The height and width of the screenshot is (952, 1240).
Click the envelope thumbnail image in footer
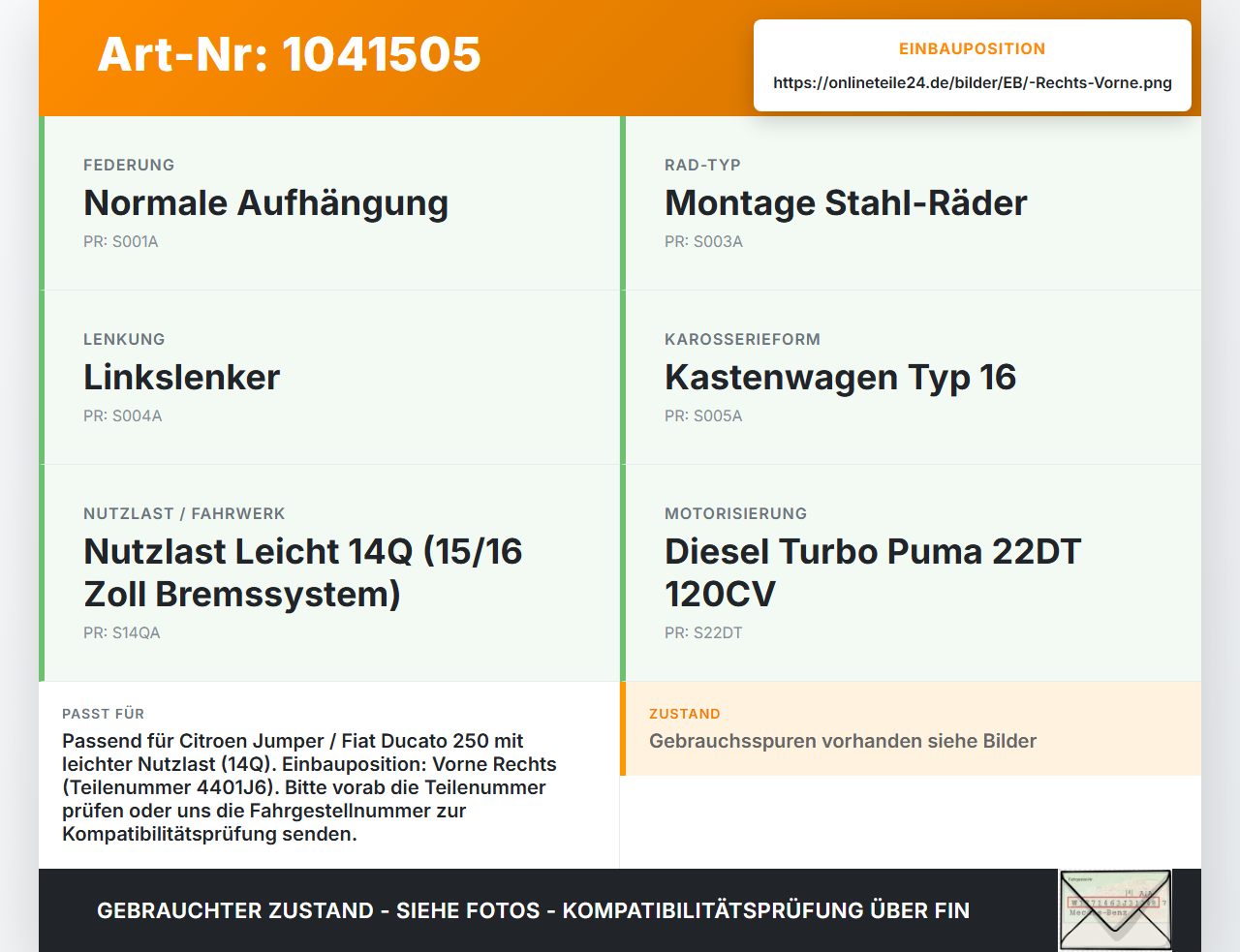(x=1115, y=909)
